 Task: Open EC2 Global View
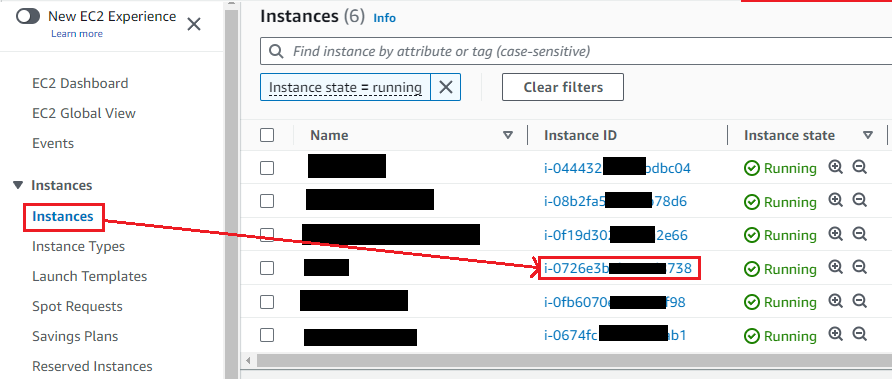point(84,113)
